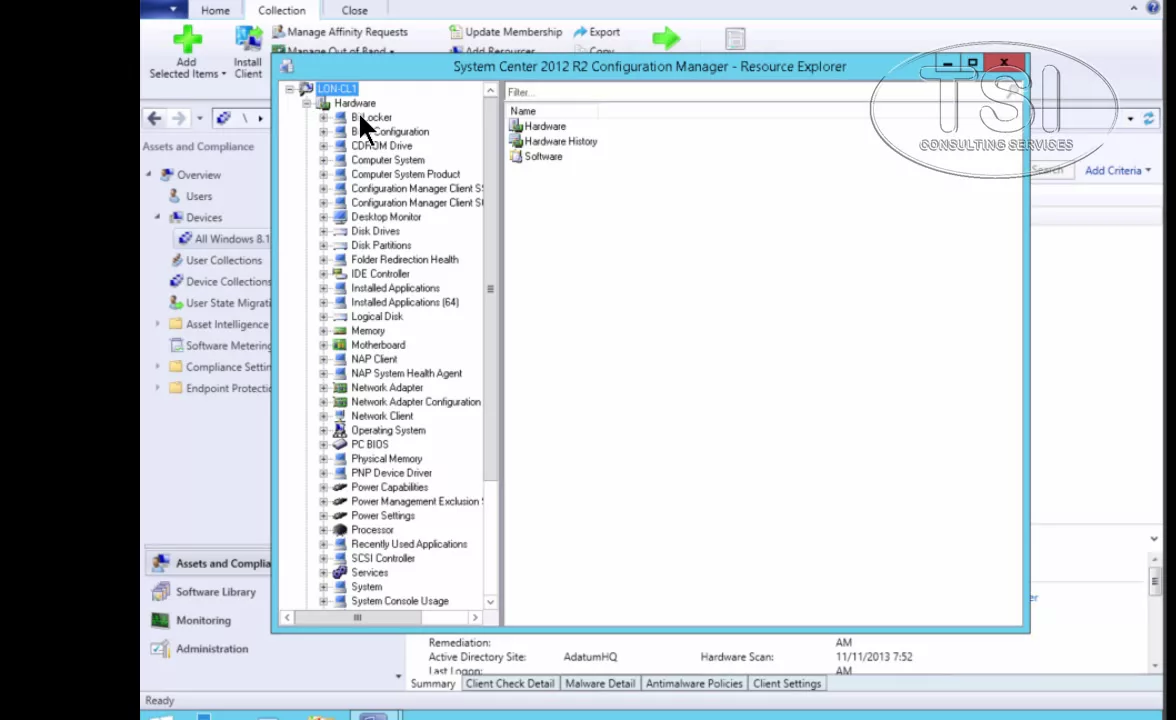Click the tree vertical scrollbar down arrow

(x=490, y=602)
